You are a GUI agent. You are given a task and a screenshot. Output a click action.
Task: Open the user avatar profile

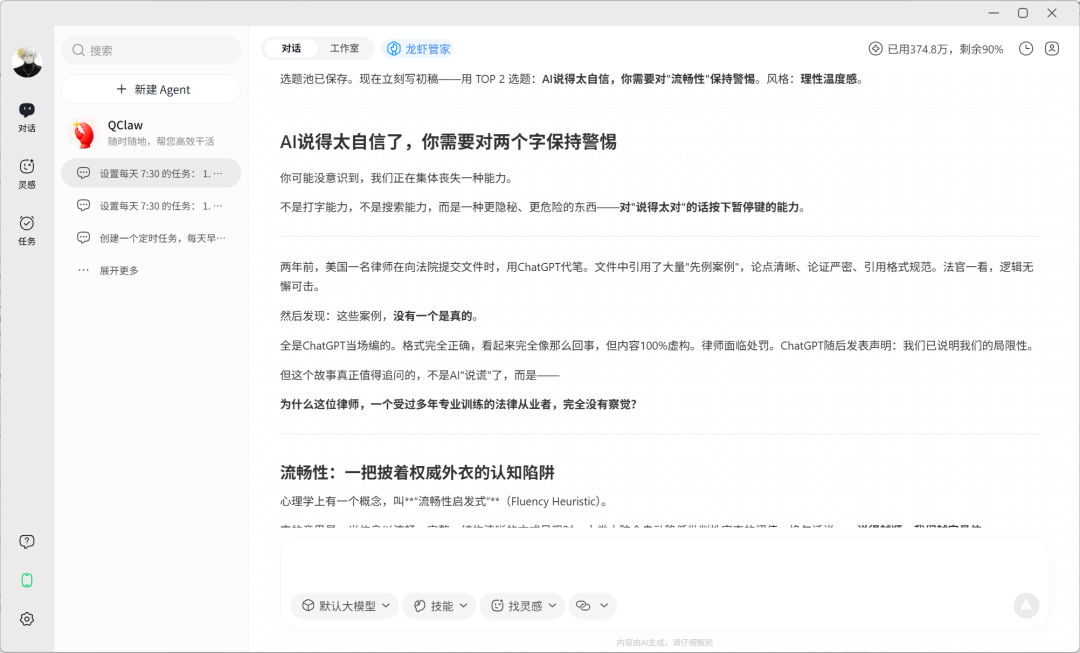coord(27,63)
